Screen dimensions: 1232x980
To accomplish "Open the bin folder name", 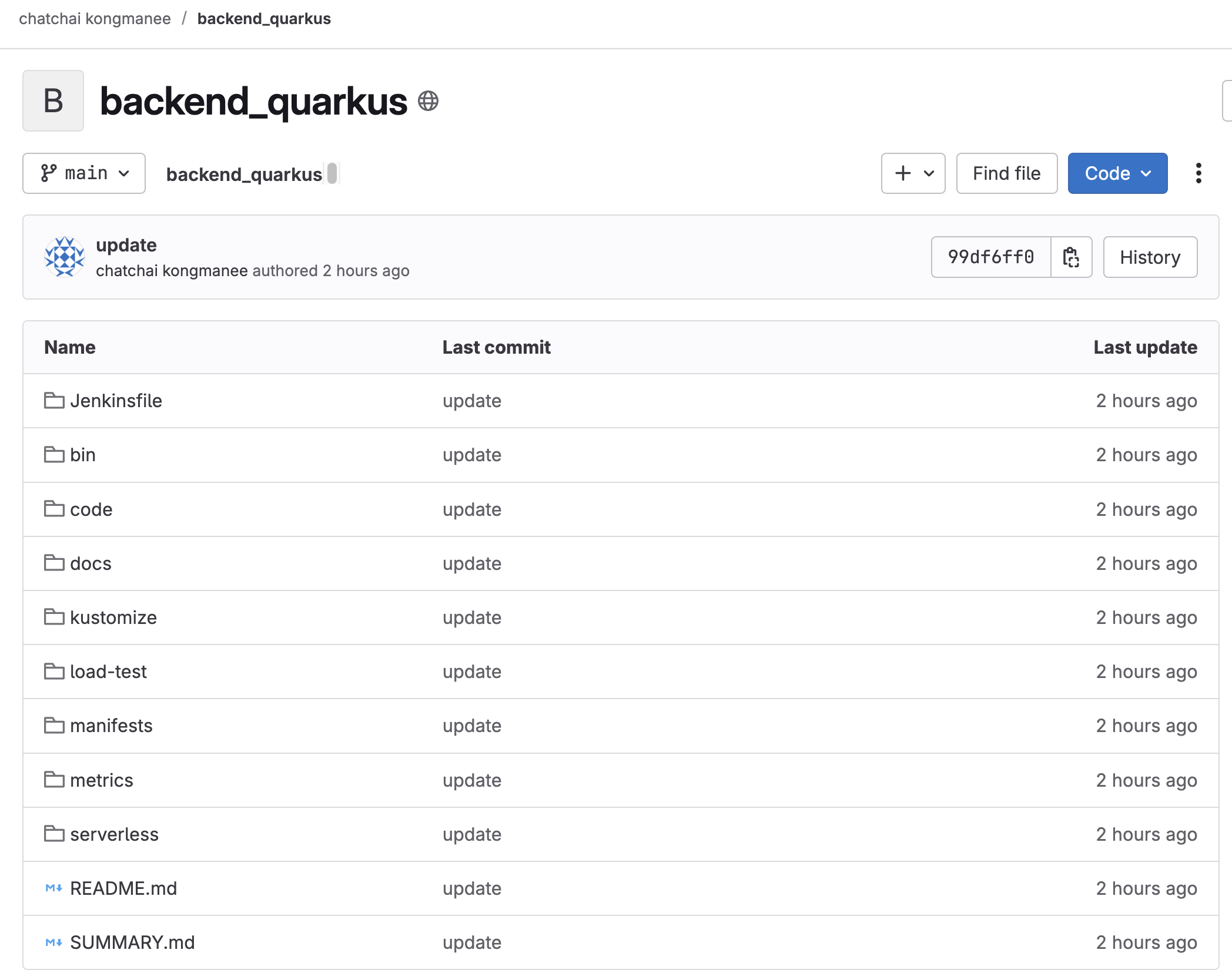I will pos(83,455).
